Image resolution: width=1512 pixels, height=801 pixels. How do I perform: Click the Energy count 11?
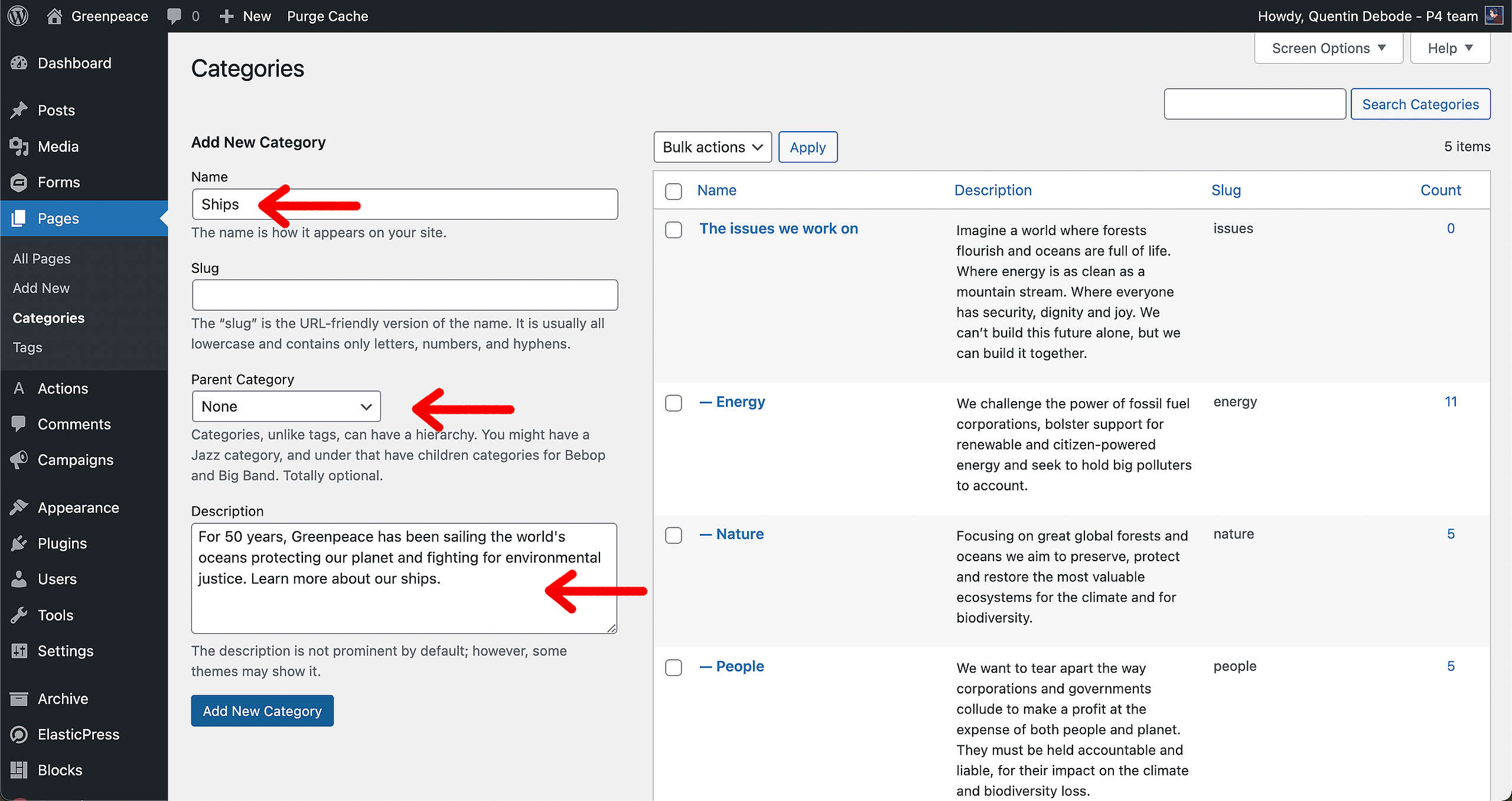coord(1451,402)
